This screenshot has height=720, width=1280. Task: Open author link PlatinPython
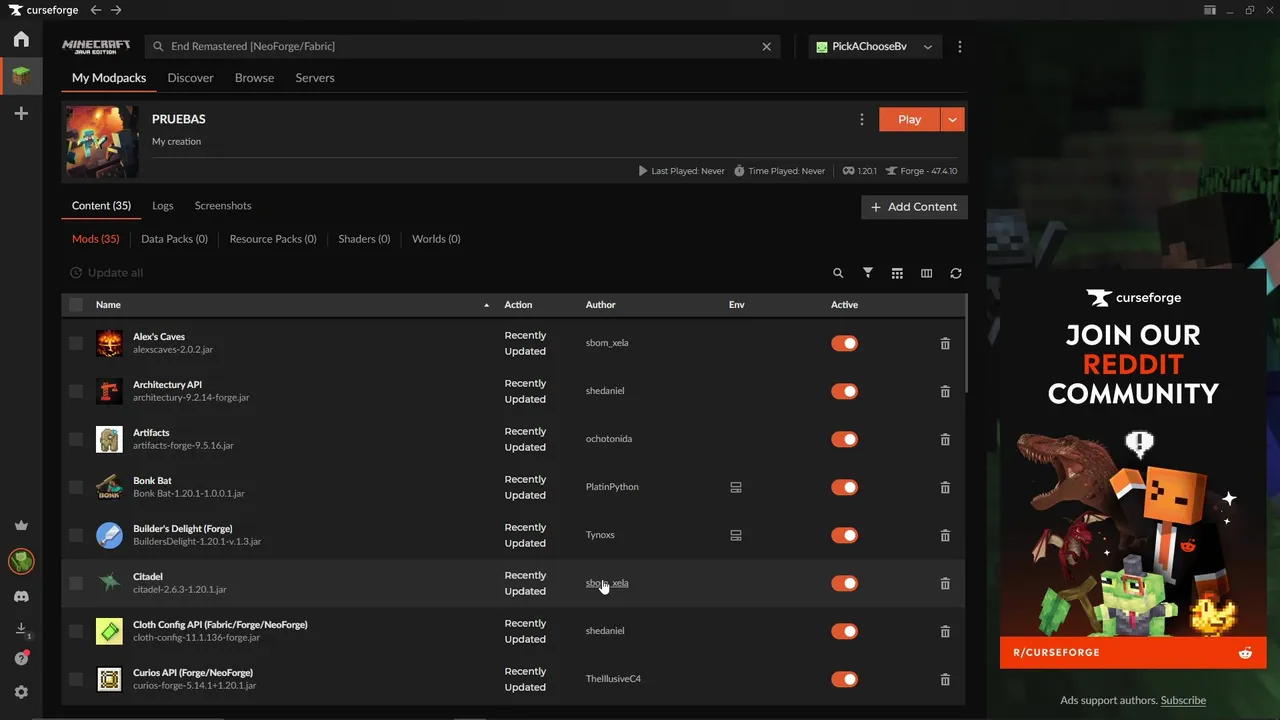click(x=612, y=487)
